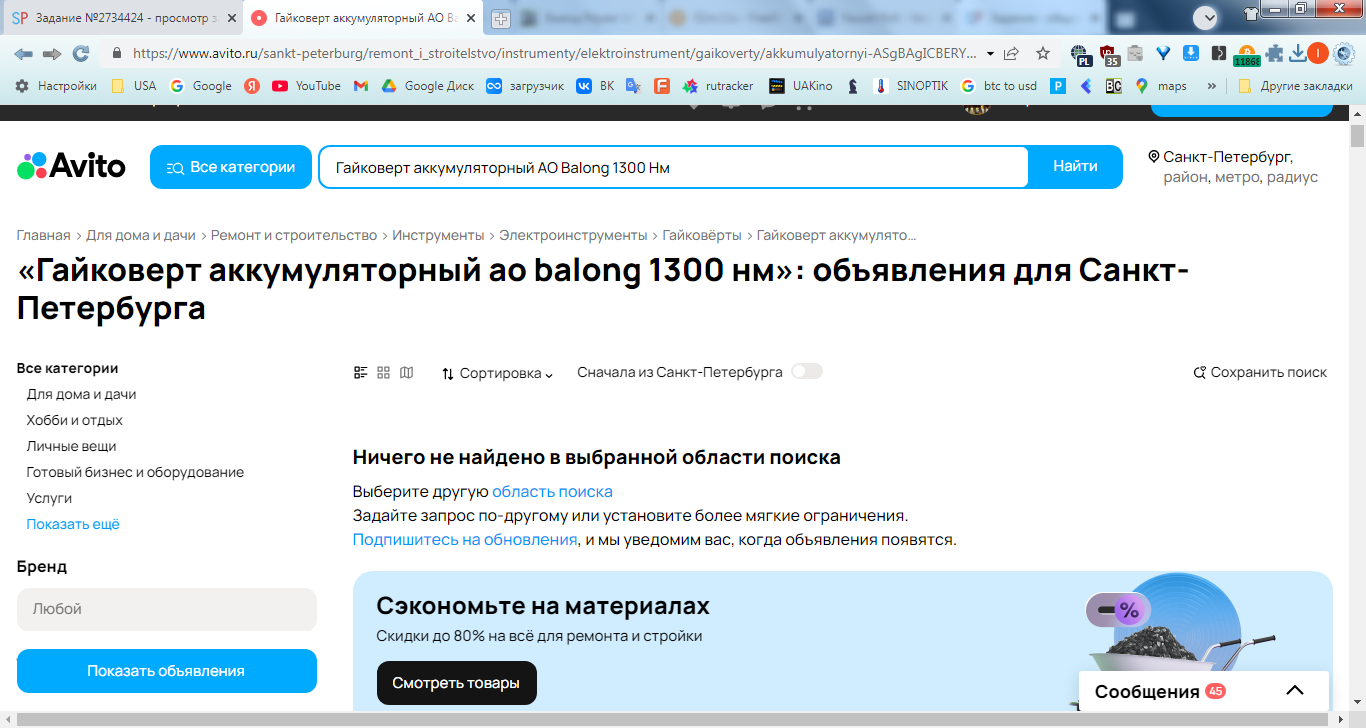The width and height of the screenshot is (1366, 728).
Task: Click the browser URL address bar
Action: 553,53
